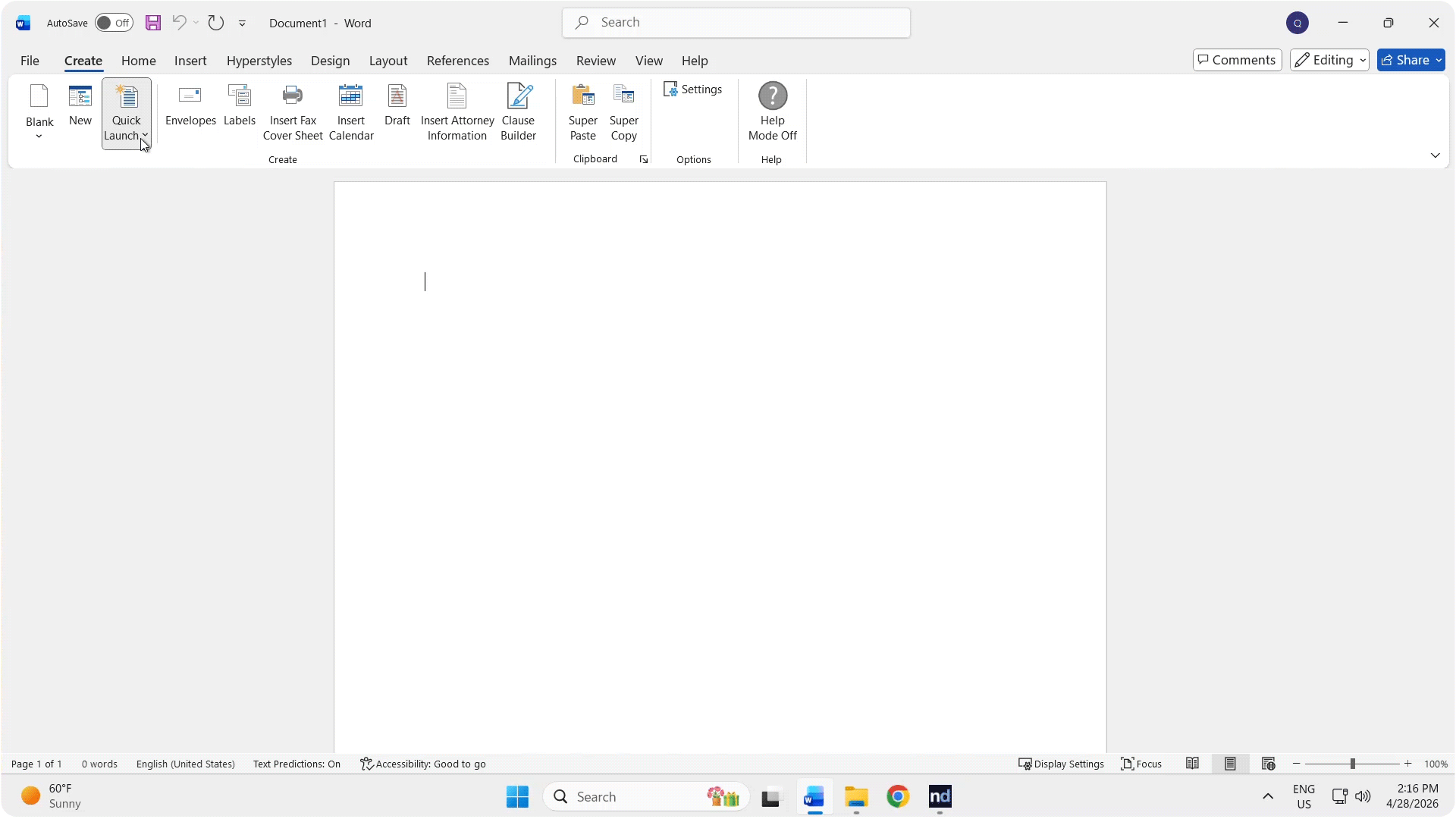Launch the Clipboard dialog expander
The height and width of the screenshot is (819, 1456).
tap(644, 159)
